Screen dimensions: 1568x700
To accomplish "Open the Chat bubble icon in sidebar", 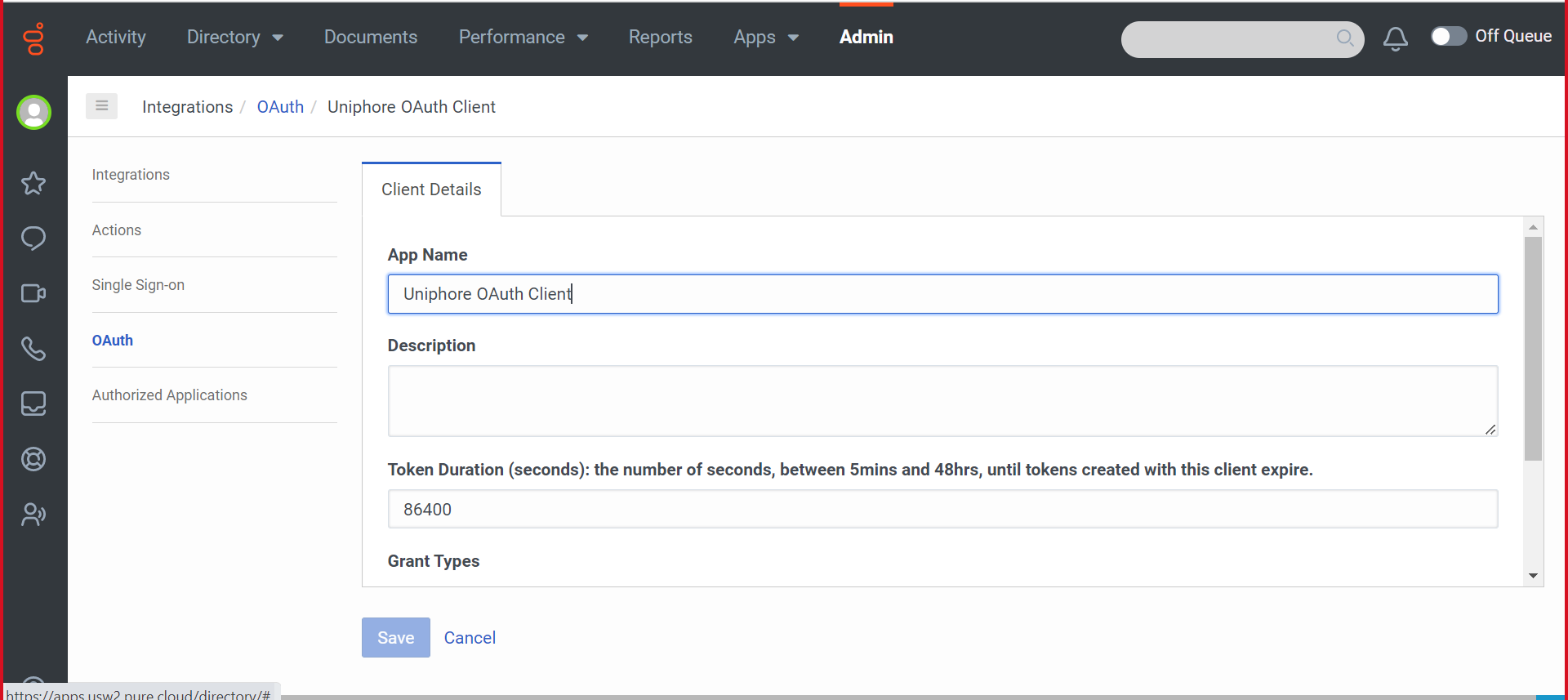I will point(33,239).
